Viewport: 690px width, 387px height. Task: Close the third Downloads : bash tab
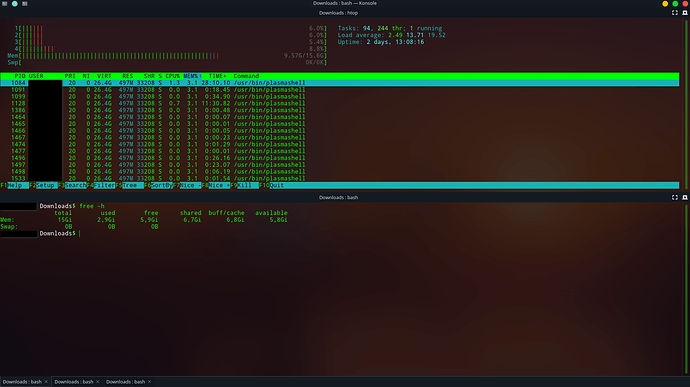point(150,382)
